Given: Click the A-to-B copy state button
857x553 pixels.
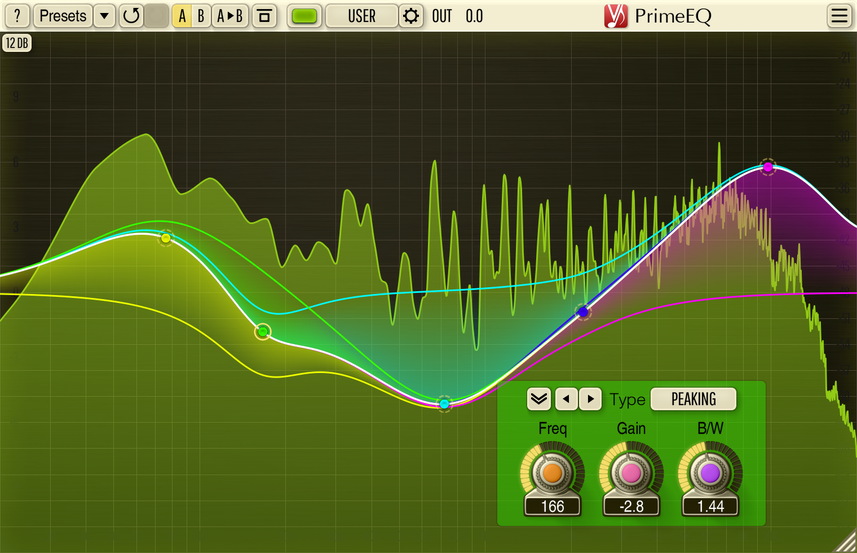Looking at the screenshot, I should click(x=230, y=16).
